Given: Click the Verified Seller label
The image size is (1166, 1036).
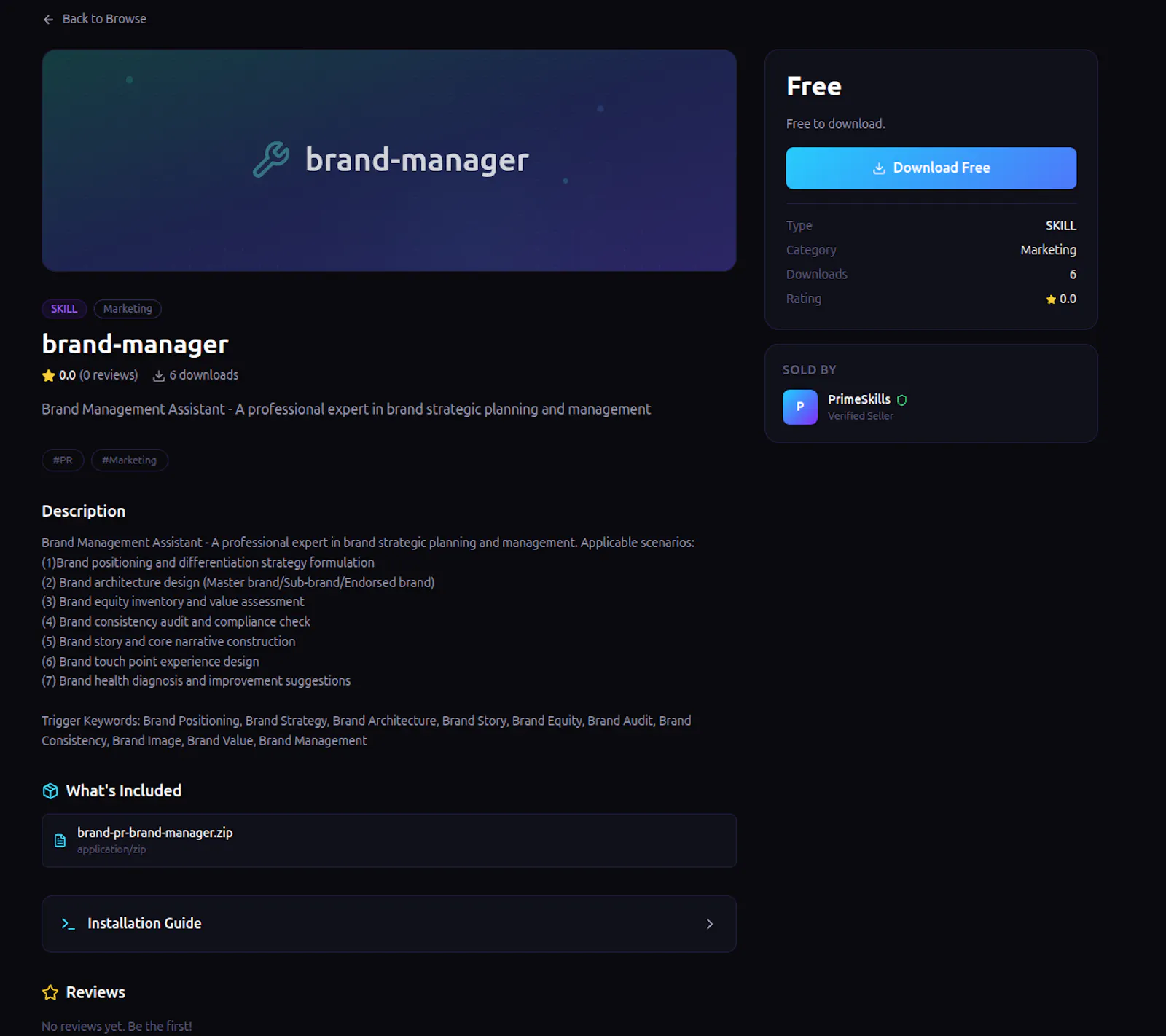Looking at the screenshot, I should click(861, 416).
